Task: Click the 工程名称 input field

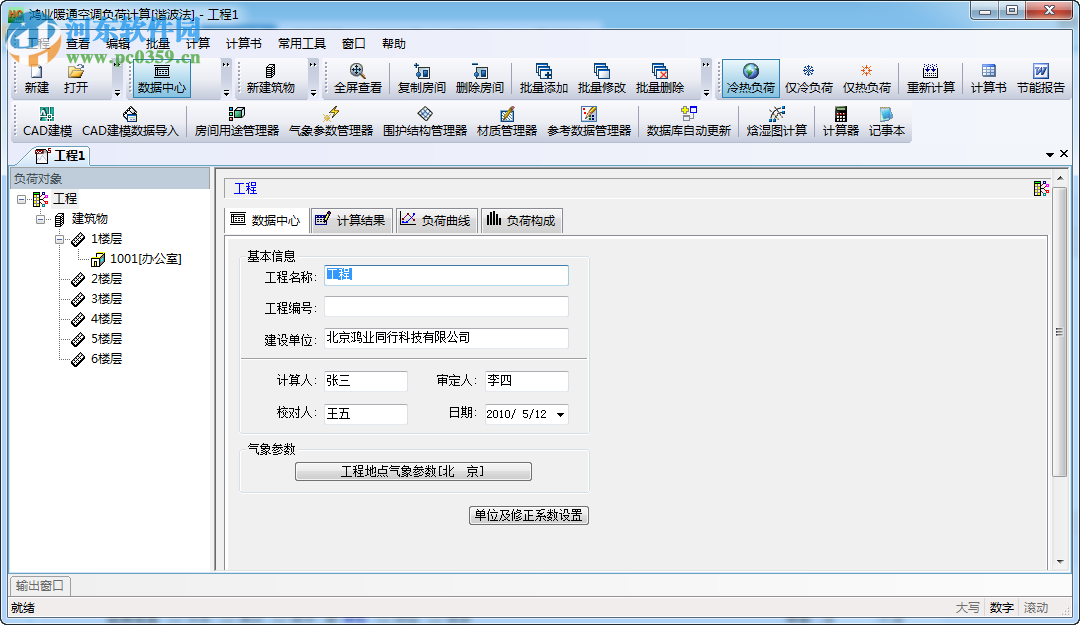Action: click(446, 276)
